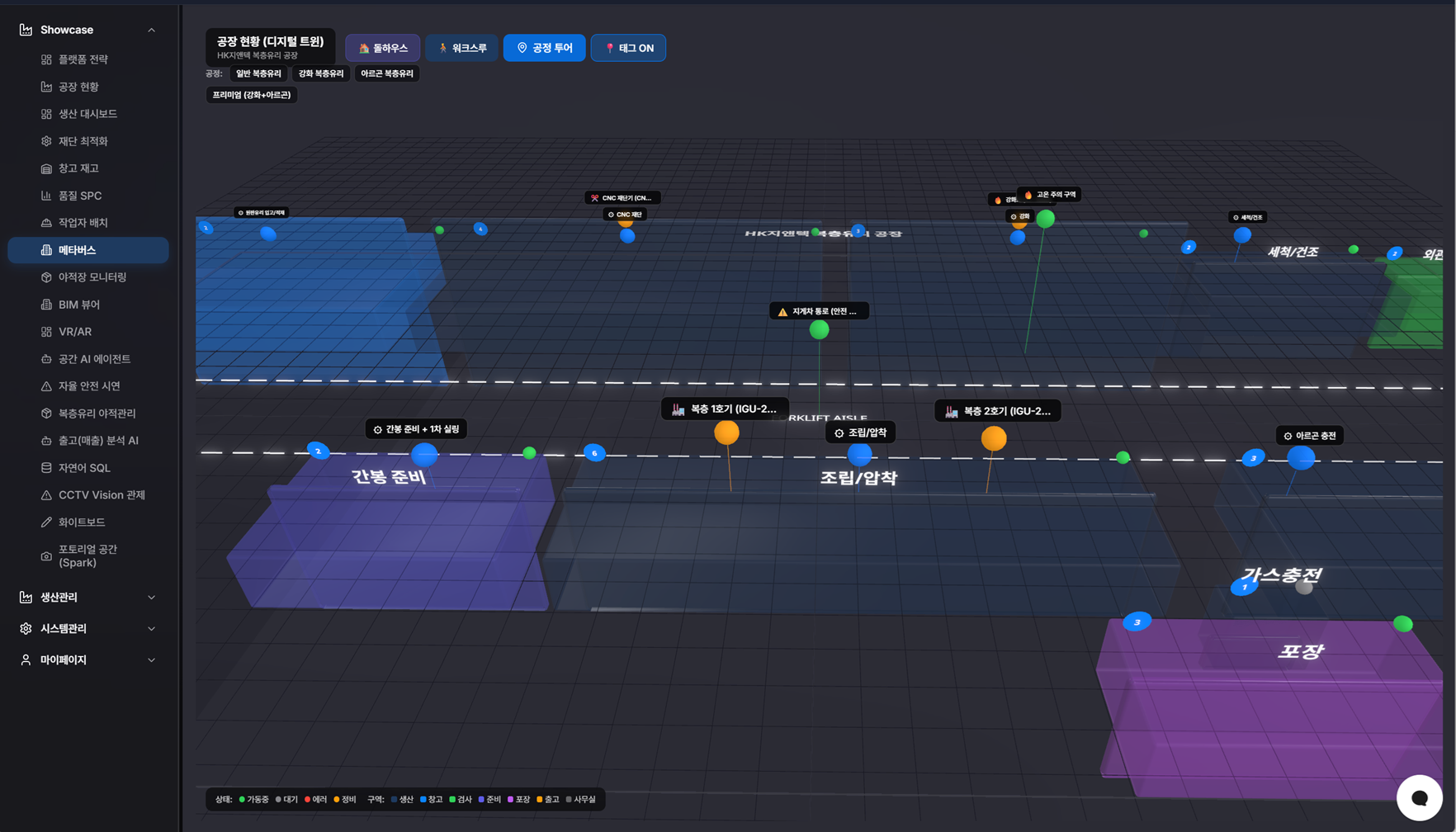Click the 포장 zone label
Screen dimensions: 1456x832
1301,651
